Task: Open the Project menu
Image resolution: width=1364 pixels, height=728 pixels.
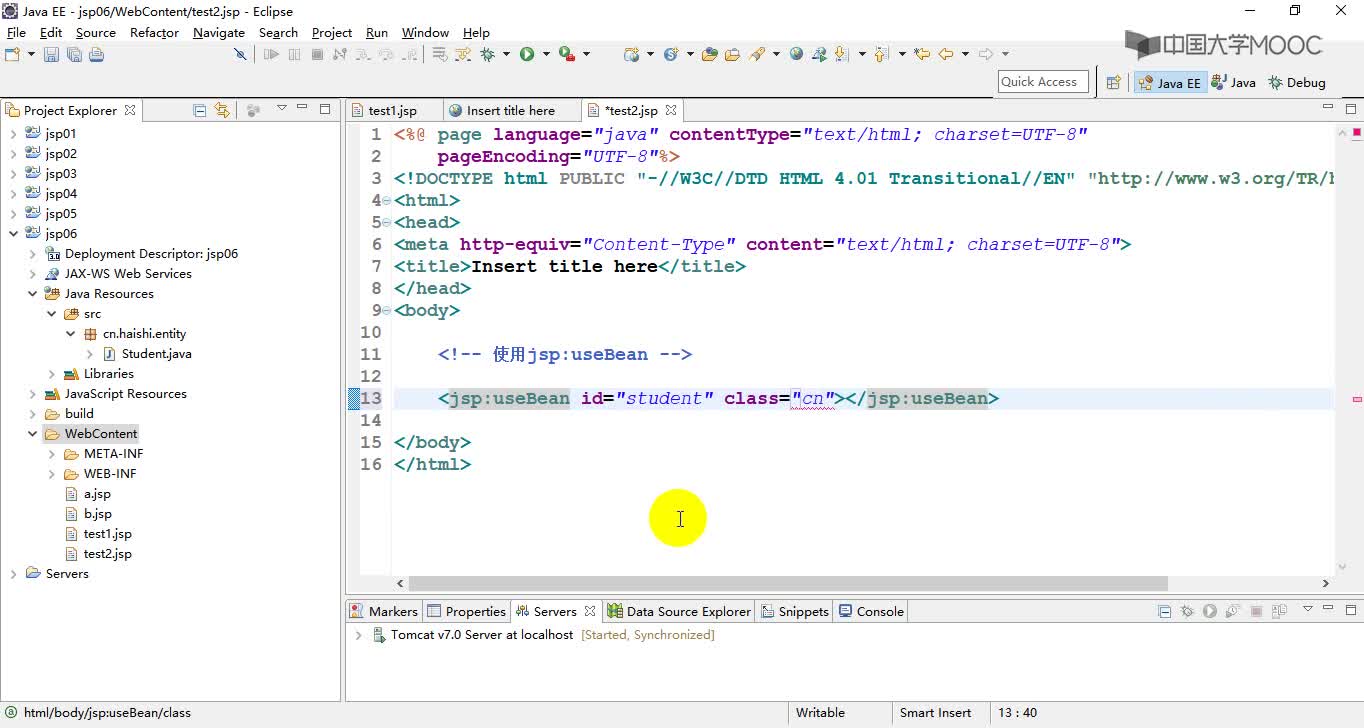Action: point(332,33)
